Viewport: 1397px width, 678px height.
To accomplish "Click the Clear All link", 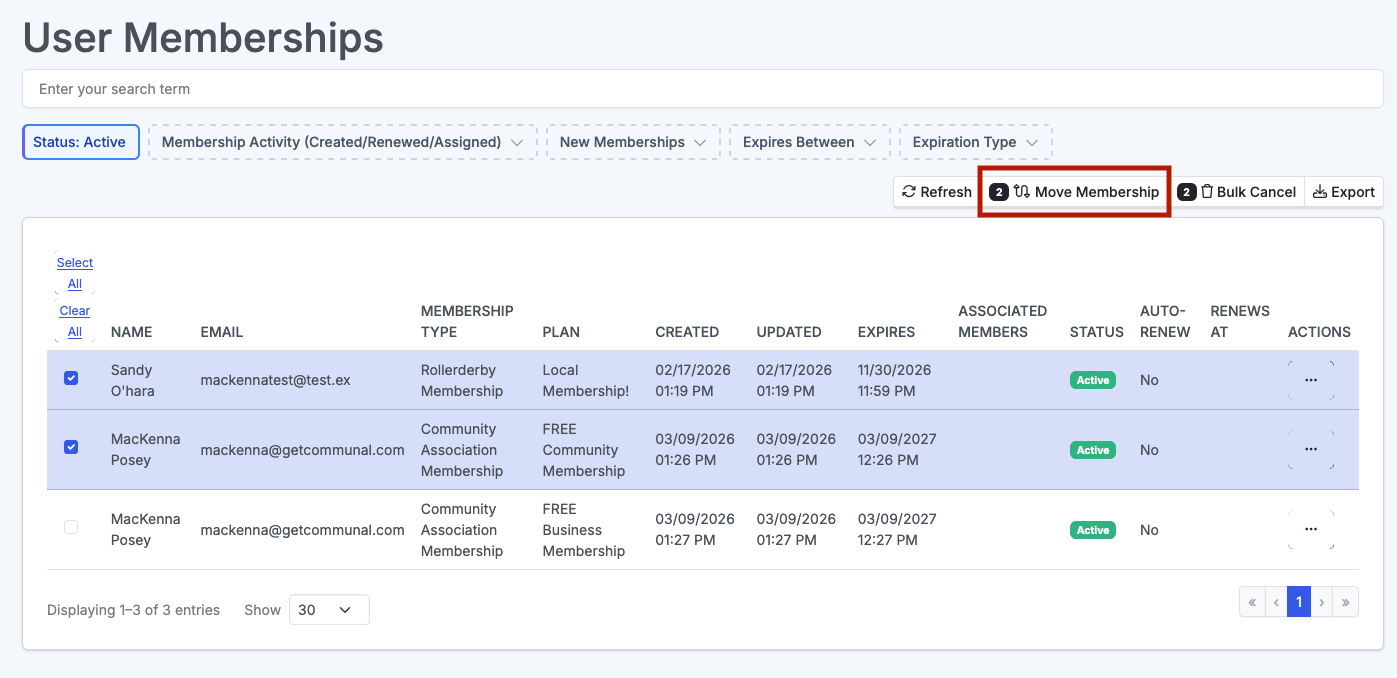I will click(75, 321).
